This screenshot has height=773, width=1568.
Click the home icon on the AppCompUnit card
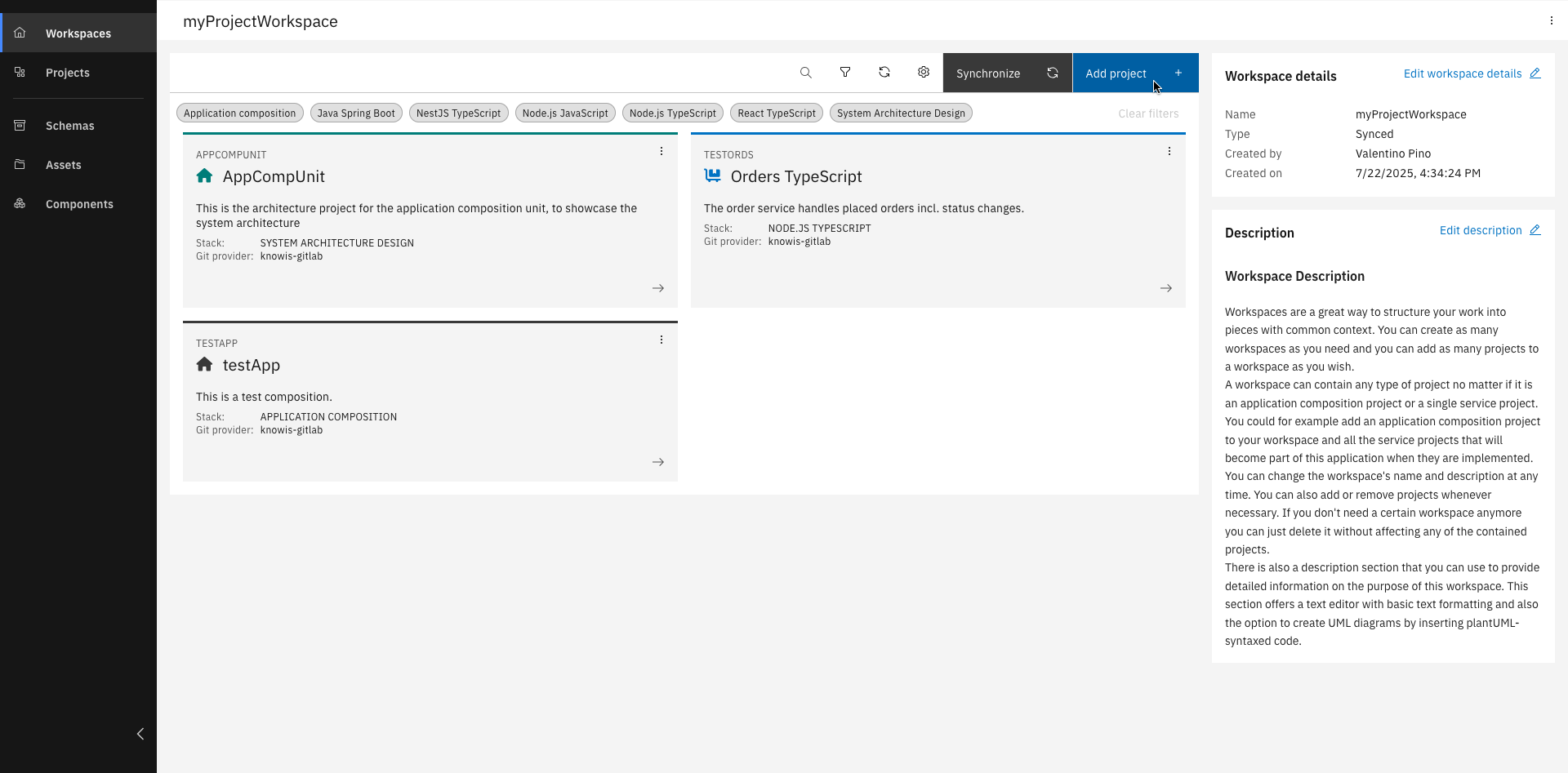(x=204, y=175)
